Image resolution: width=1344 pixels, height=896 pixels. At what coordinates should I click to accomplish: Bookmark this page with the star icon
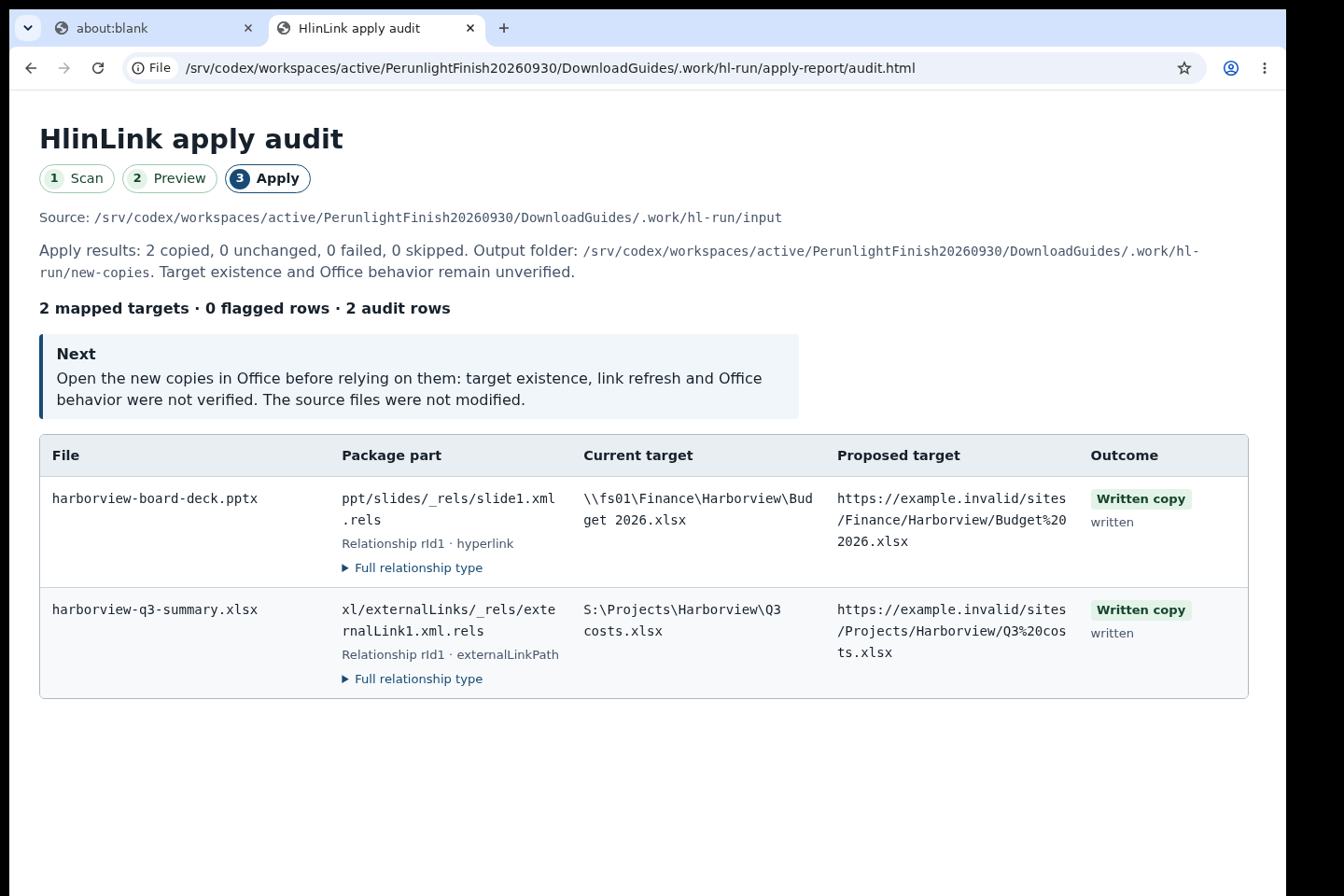(x=1184, y=68)
